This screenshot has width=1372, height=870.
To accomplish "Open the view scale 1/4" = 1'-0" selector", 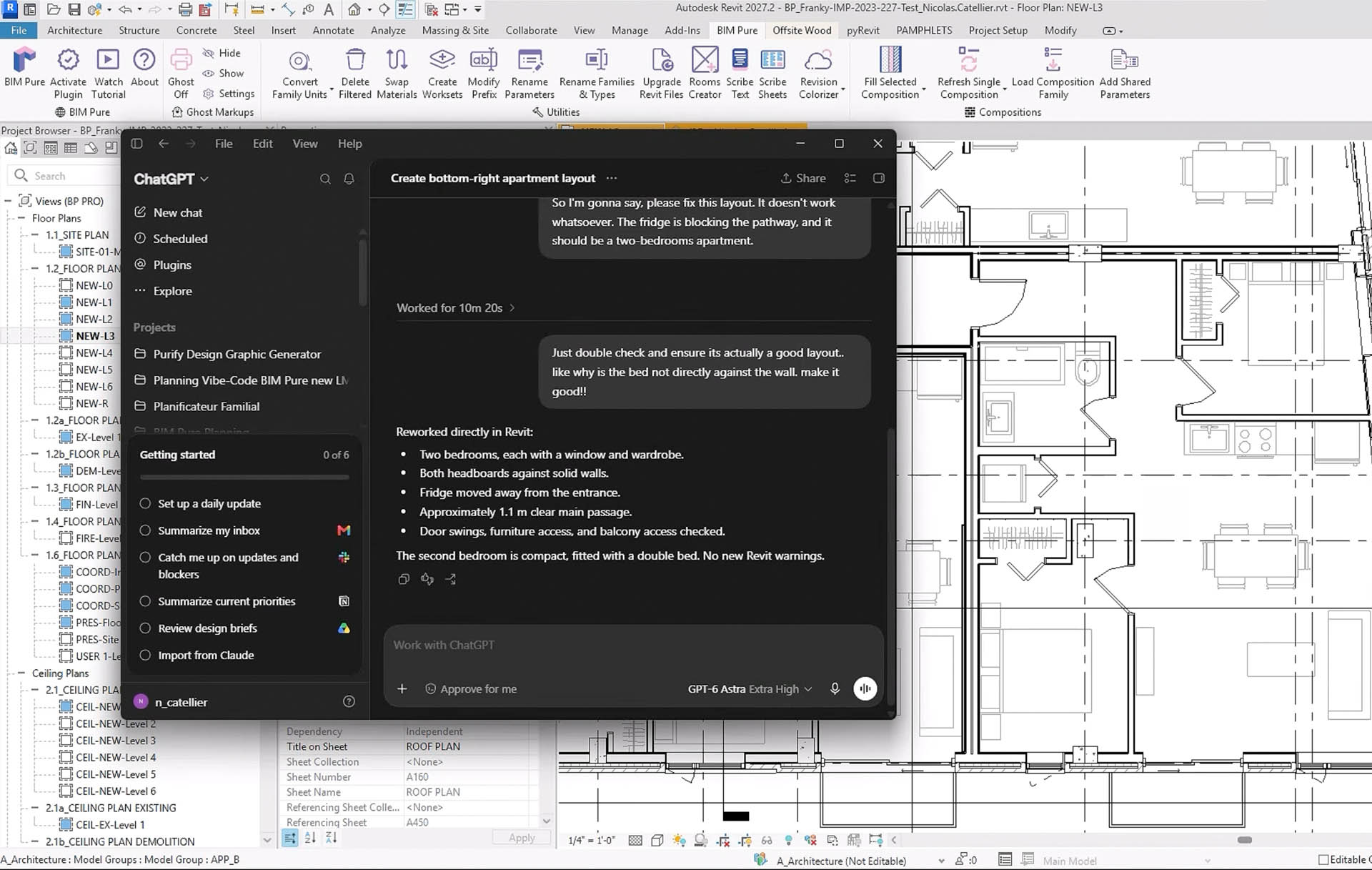I will coord(591,840).
